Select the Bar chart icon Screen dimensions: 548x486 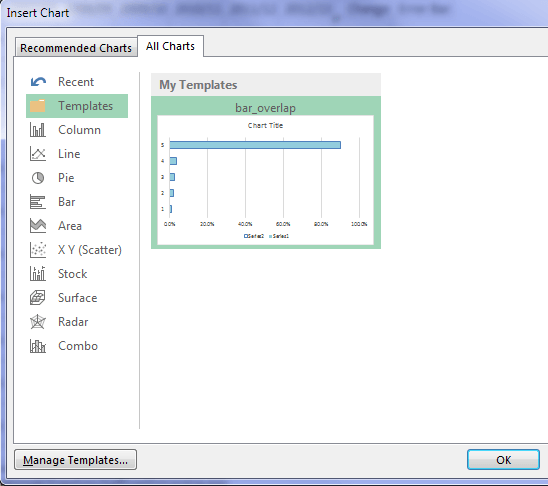click(x=38, y=202)
